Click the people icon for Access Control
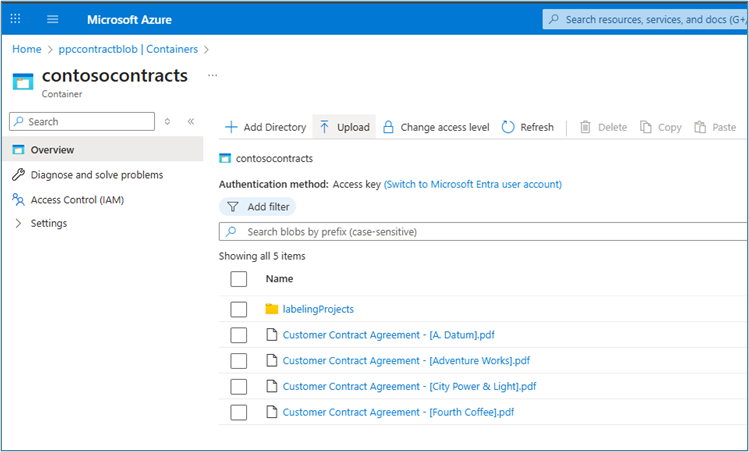749x452 pixels. coord(18,199)
